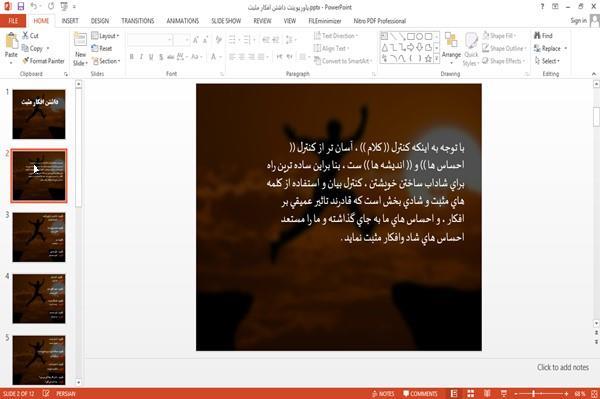This screenshot has height=399, width=600.
Task: Open the Section dropdown
Action: point(106,61)
